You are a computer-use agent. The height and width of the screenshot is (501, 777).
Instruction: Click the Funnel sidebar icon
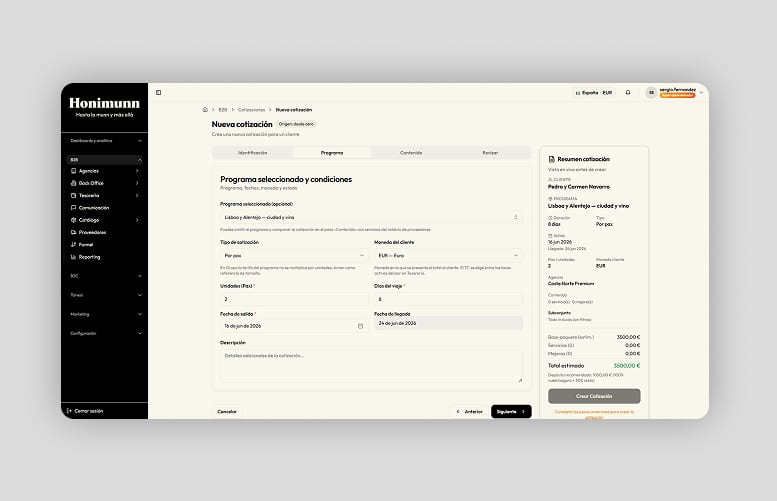click(x=73, y=245)
